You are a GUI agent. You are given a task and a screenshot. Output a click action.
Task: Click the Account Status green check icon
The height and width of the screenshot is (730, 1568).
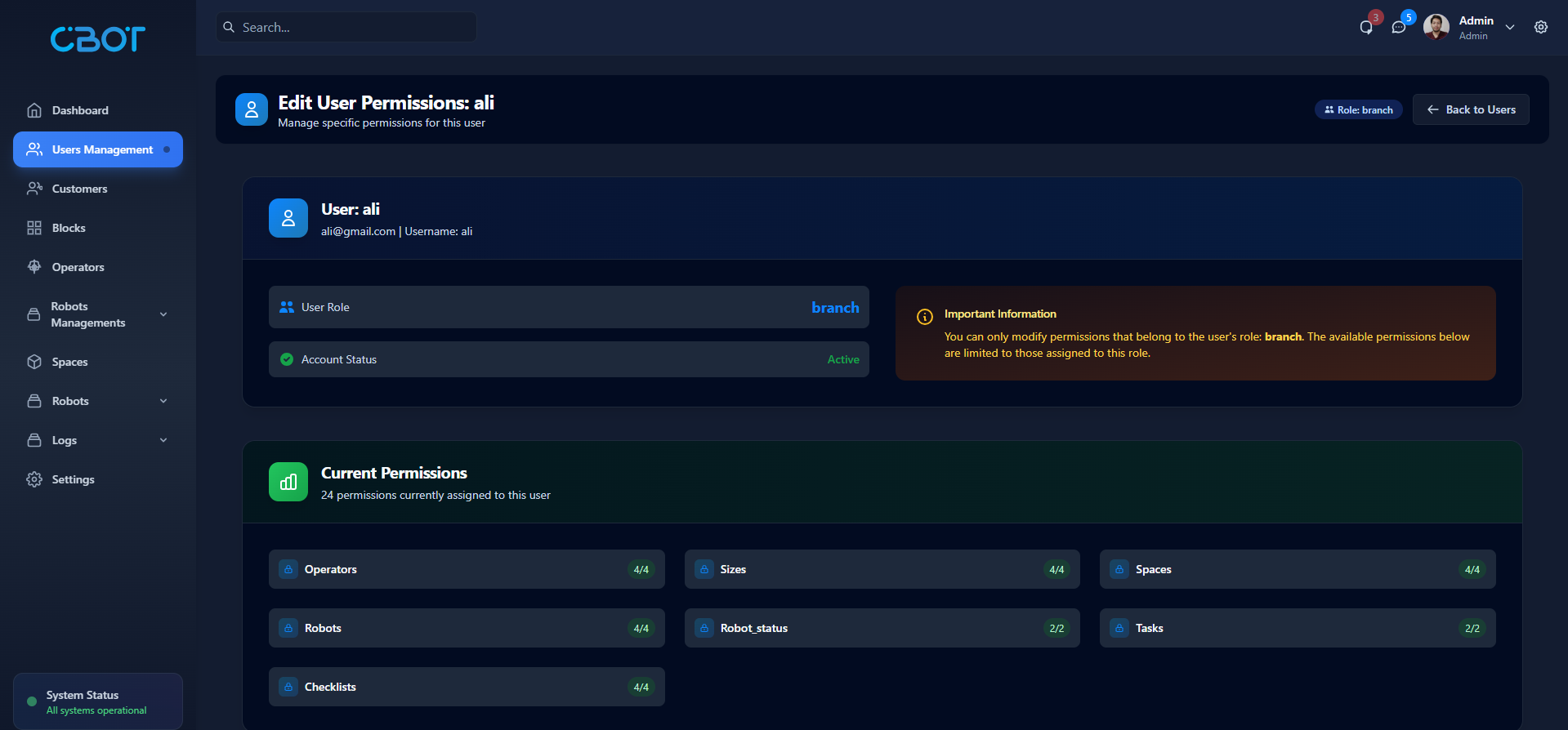287,359
